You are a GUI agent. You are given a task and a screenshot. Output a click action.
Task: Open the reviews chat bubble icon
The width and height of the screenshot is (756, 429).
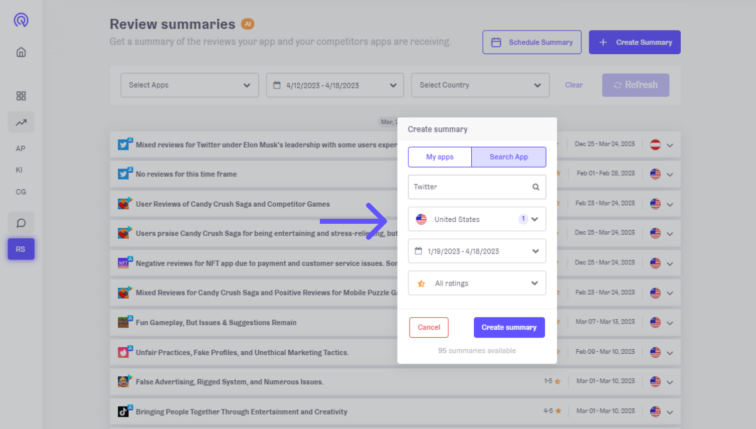[x=21, y=221]
